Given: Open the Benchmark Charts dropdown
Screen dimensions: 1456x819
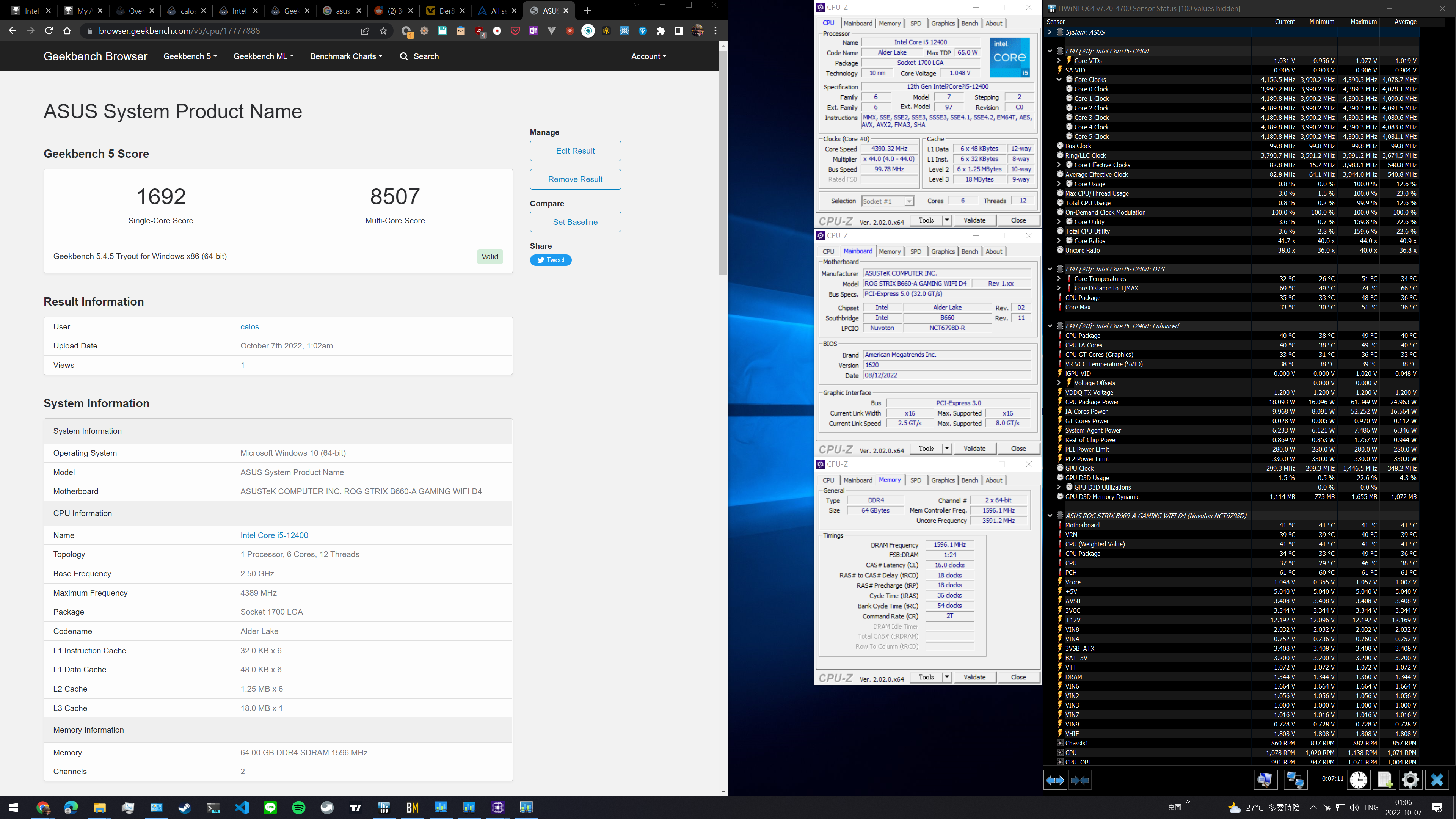Looking at the screenshot, I should tap(346, 56).
